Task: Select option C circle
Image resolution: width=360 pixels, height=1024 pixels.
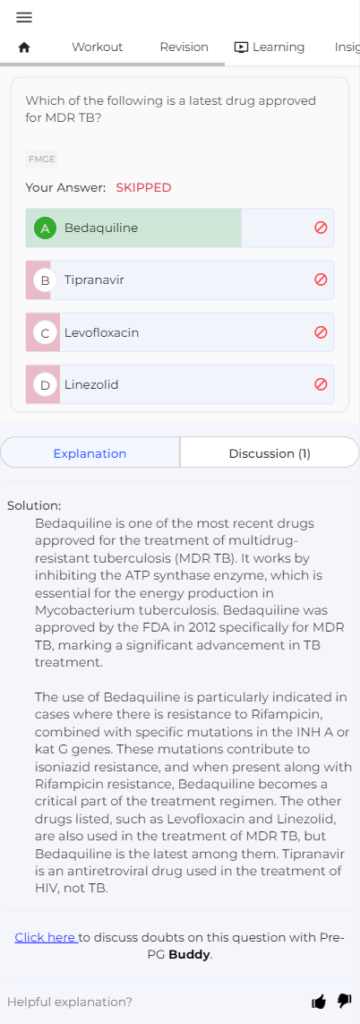Action: (x=45, y=332)
